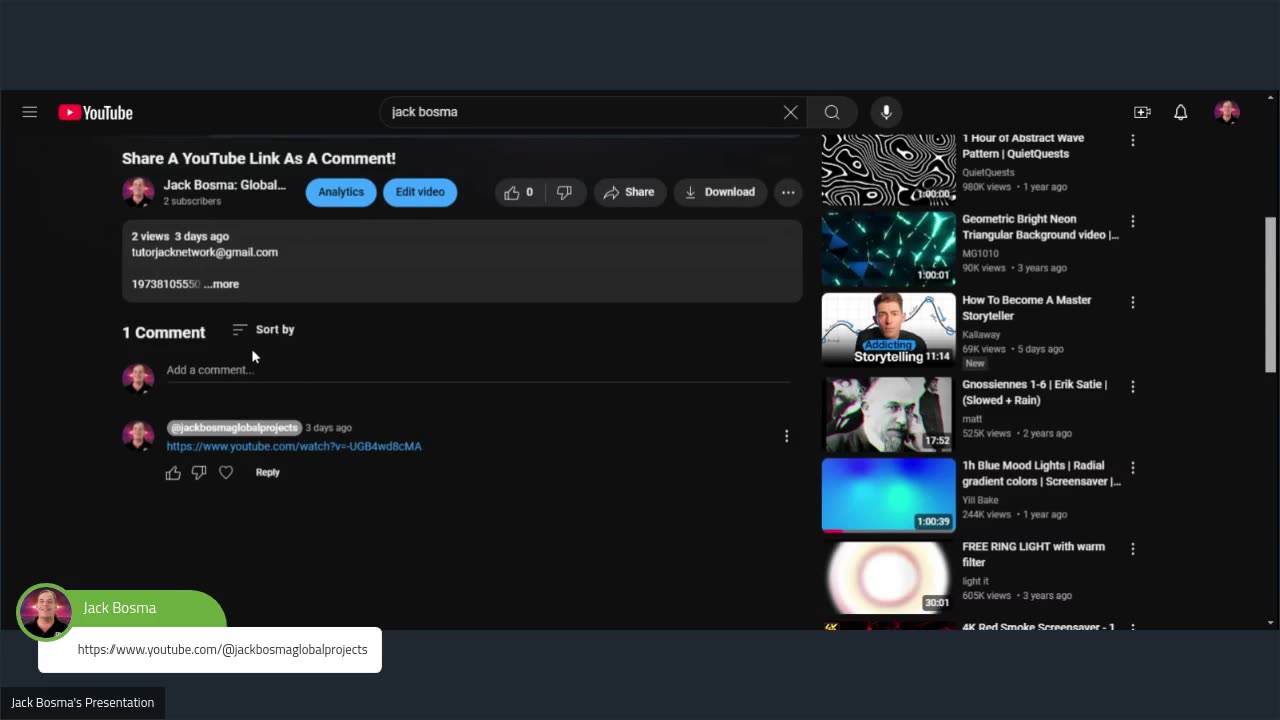The width and height of the screenshot is (1280, 720).
Task: Open QuietQuests channel name
Action: point(988,172)
